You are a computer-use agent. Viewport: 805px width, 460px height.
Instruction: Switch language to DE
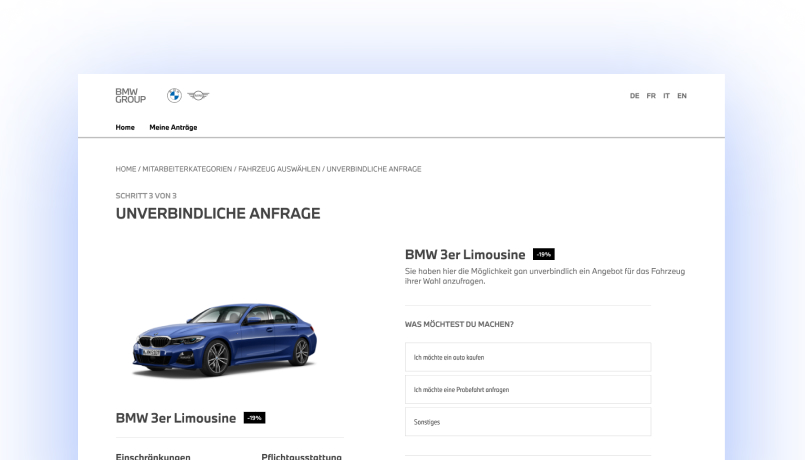[x=635, y=96]
